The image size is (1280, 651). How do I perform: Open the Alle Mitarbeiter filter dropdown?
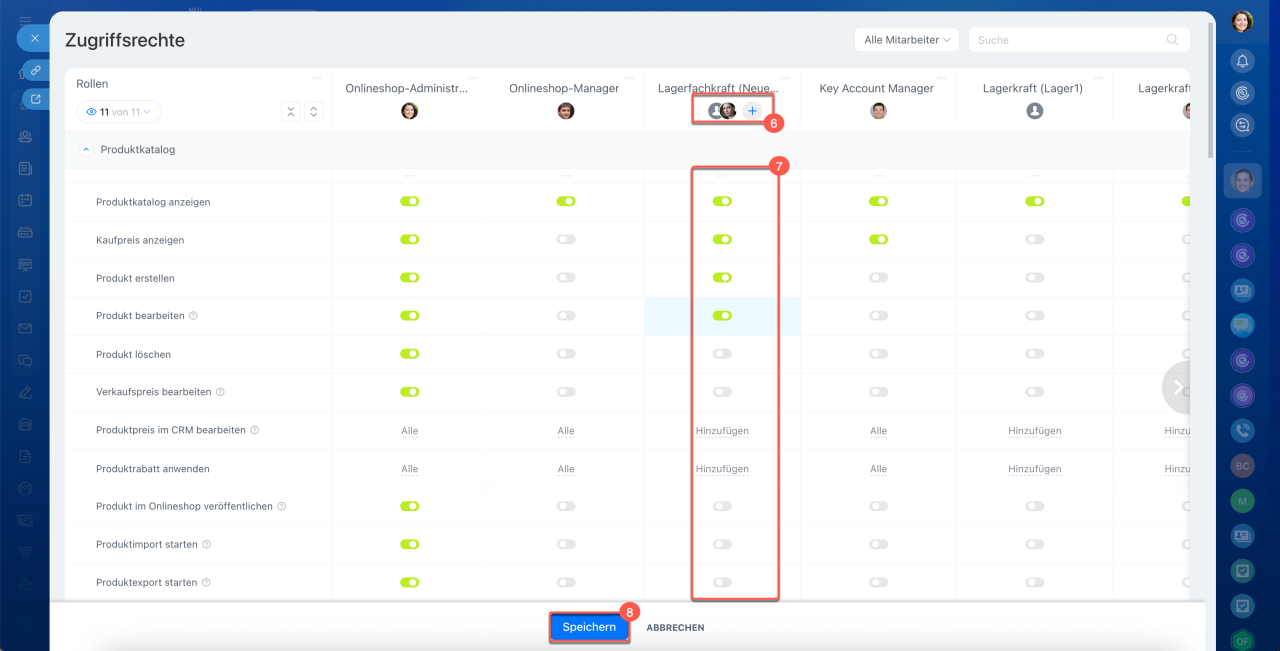(907, 40)
